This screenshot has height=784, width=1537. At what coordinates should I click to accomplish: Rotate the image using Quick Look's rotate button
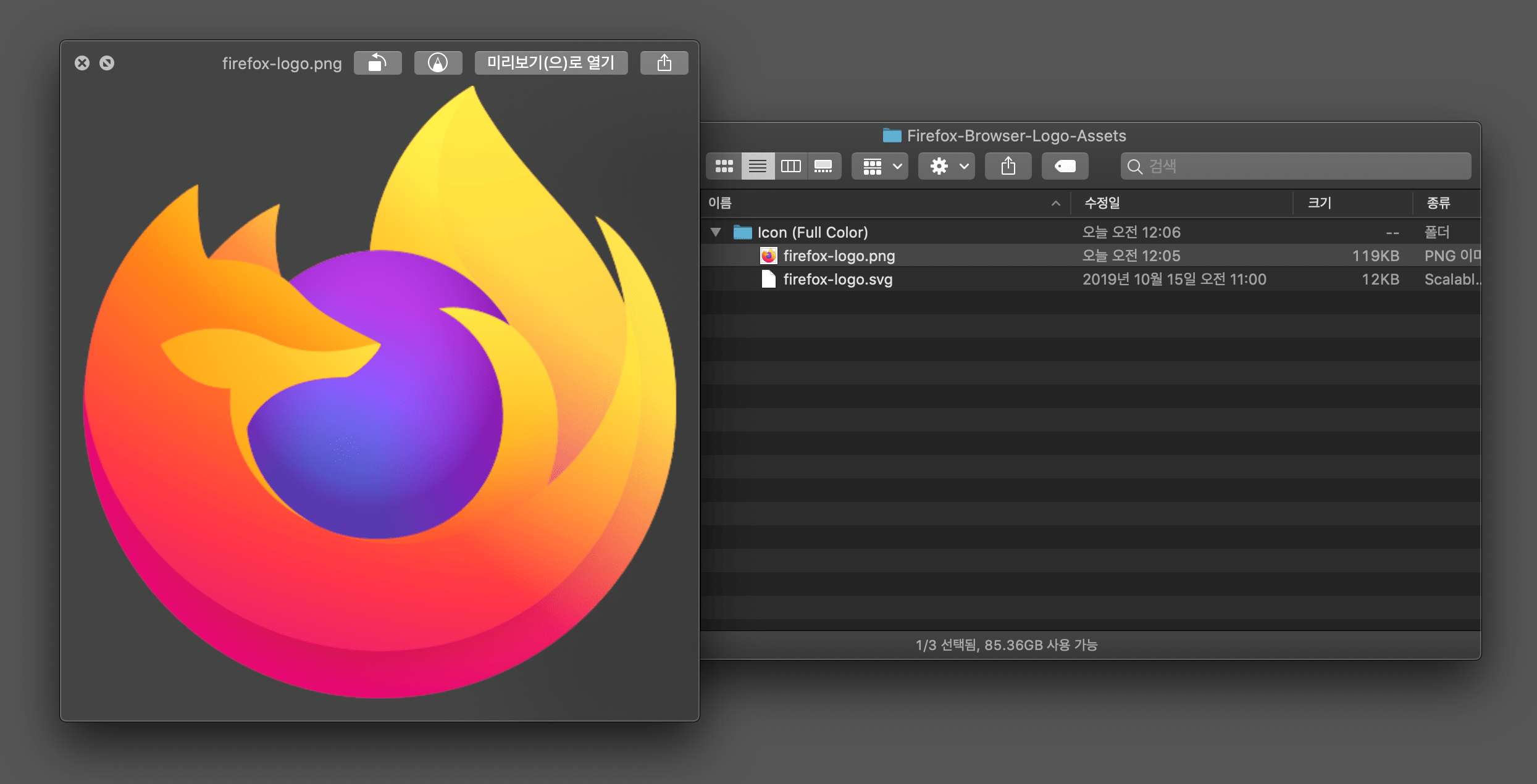(x=377, y=63)
